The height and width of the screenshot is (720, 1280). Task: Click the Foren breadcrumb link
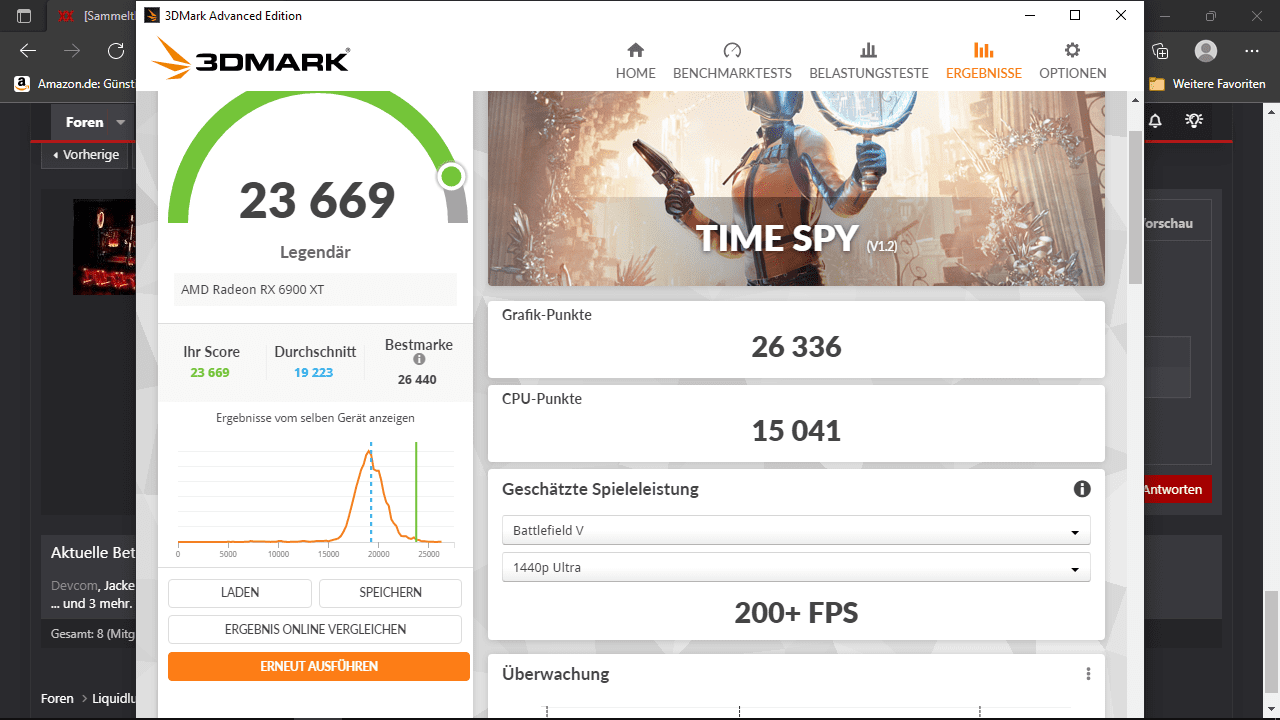(57, 698)
